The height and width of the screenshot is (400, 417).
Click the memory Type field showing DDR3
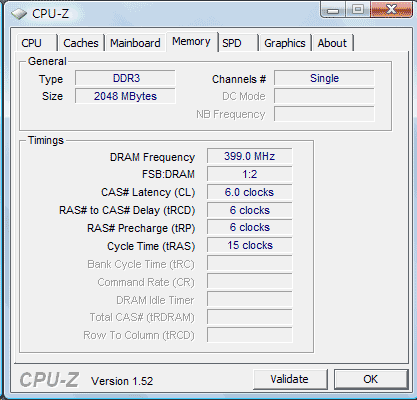(125, 78)
